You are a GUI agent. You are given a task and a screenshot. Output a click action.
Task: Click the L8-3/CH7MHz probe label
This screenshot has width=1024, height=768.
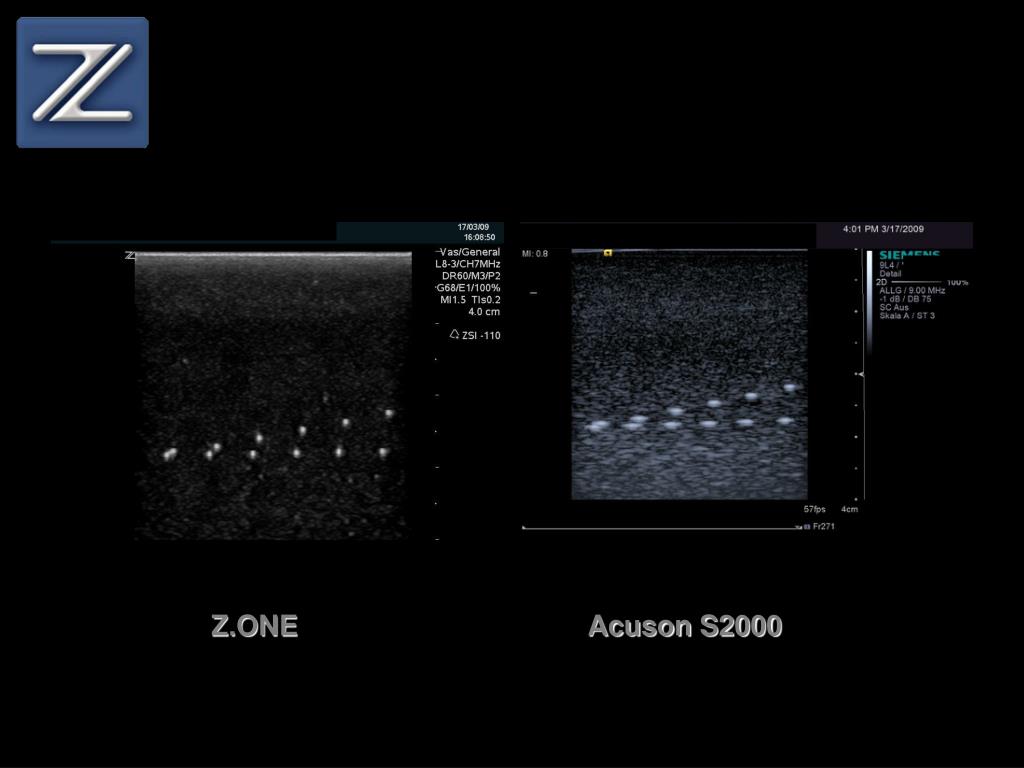(468, 264)
